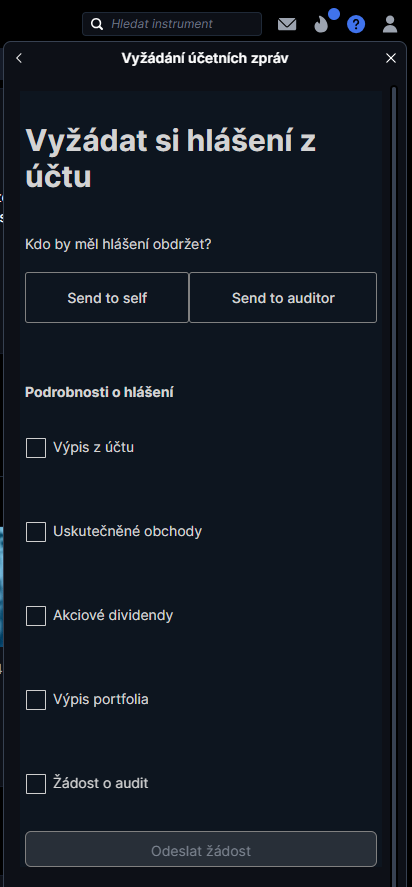
Task: Enable the Uskutečněné obchody checkbox
Action: 36,532
